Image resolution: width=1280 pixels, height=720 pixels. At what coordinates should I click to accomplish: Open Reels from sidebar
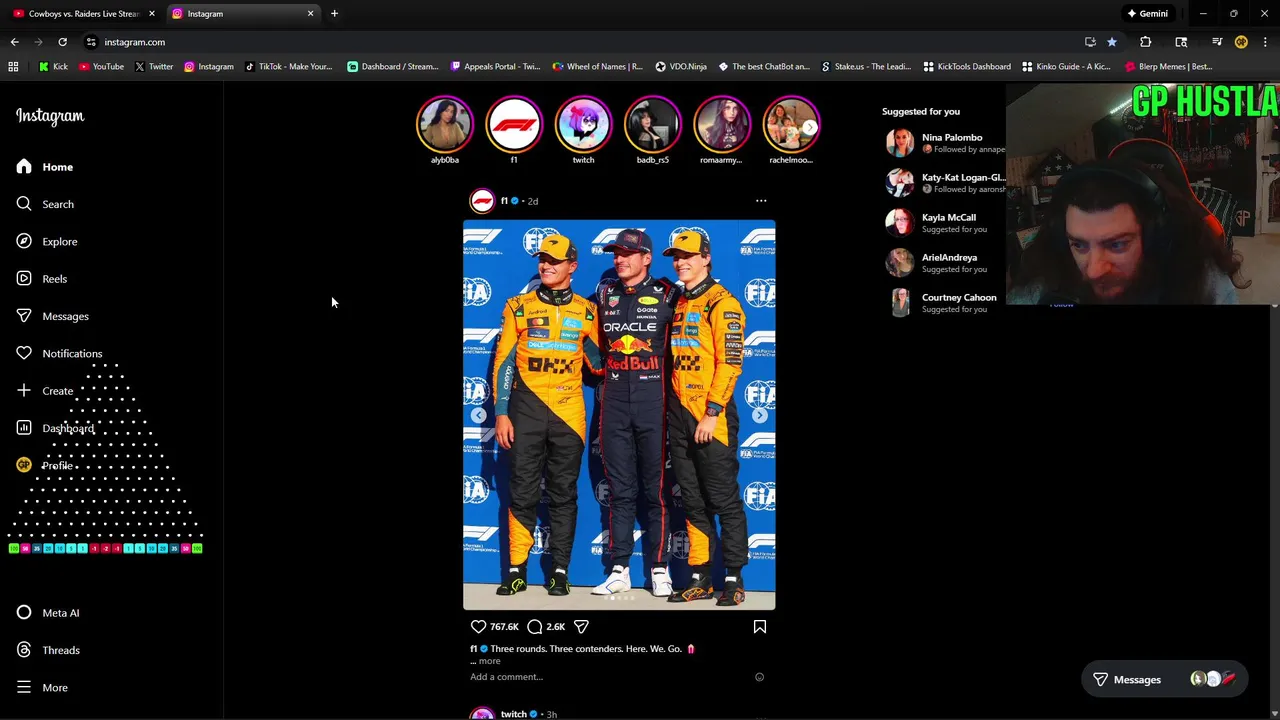coord(42,279)
